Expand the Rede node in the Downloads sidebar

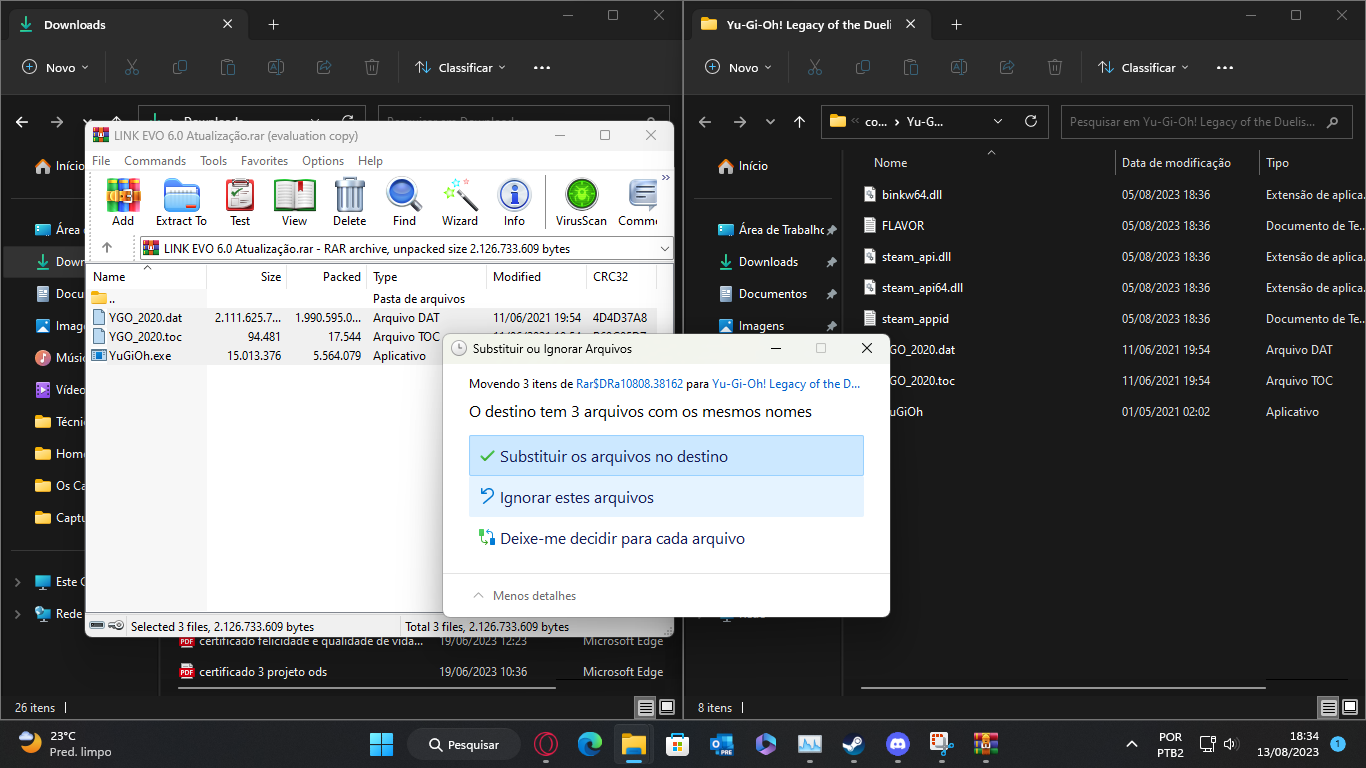point(17,614)
